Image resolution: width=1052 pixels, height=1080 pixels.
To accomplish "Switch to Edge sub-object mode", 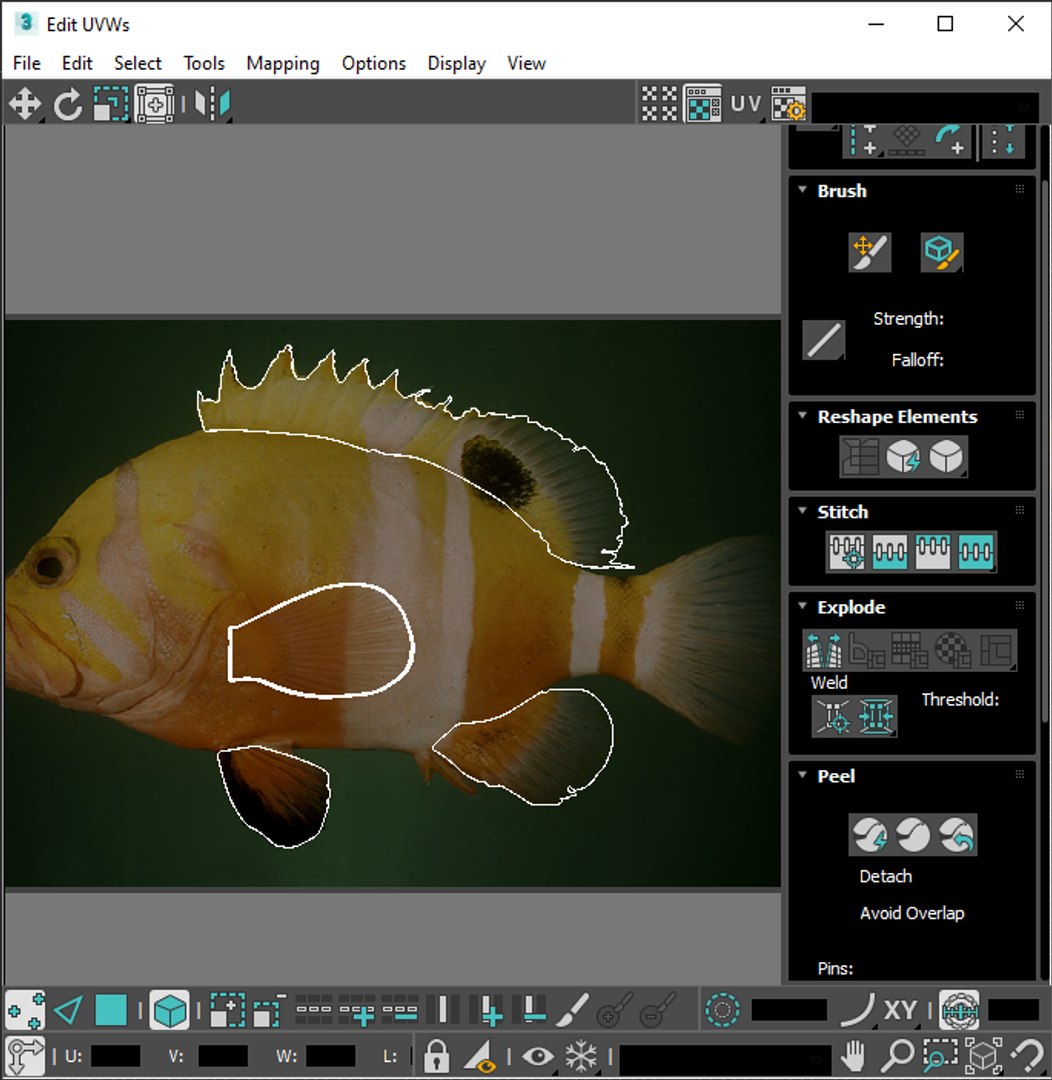I will pos(68,1010).
